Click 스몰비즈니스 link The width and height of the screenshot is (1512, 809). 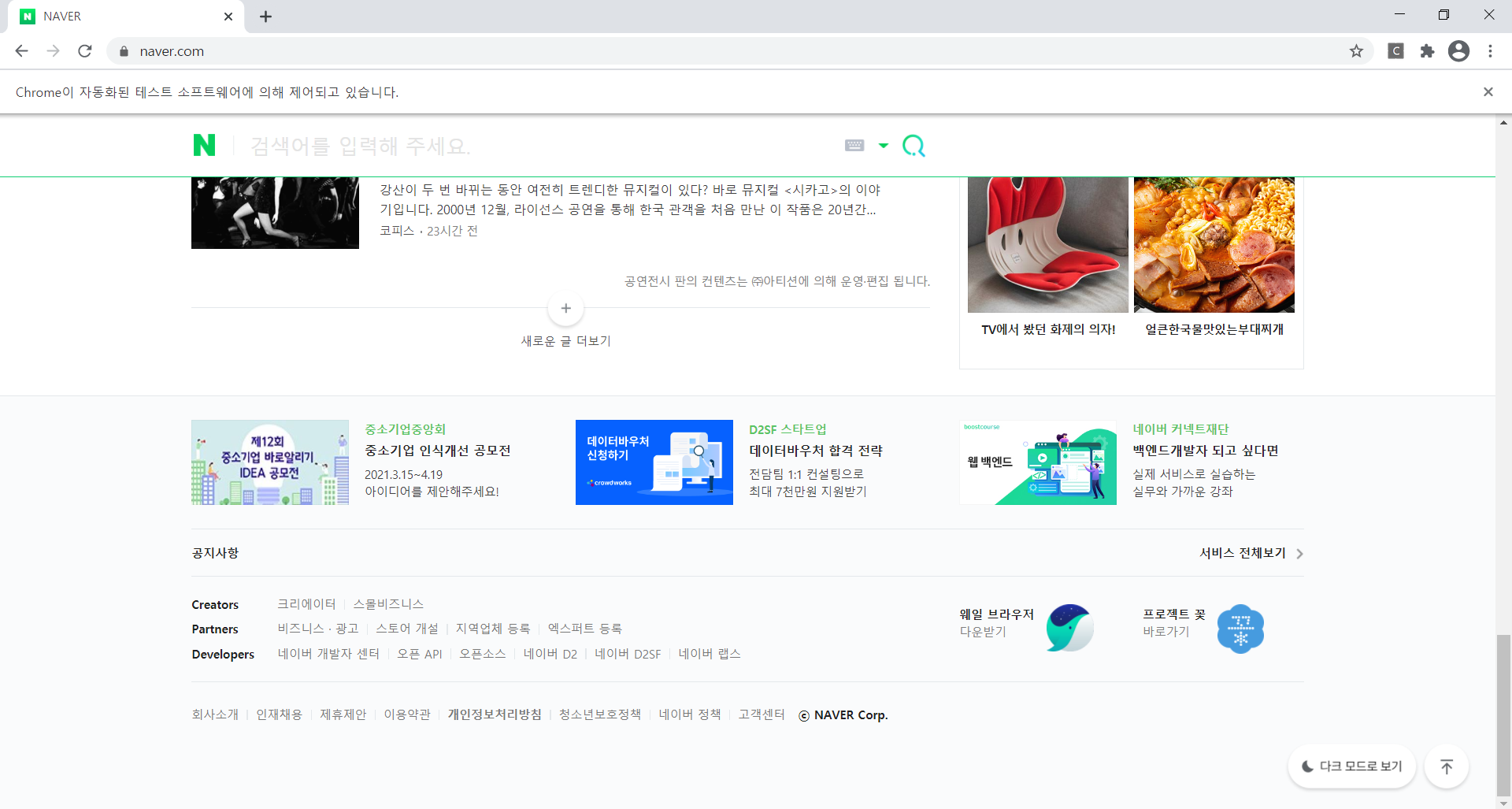388,604
